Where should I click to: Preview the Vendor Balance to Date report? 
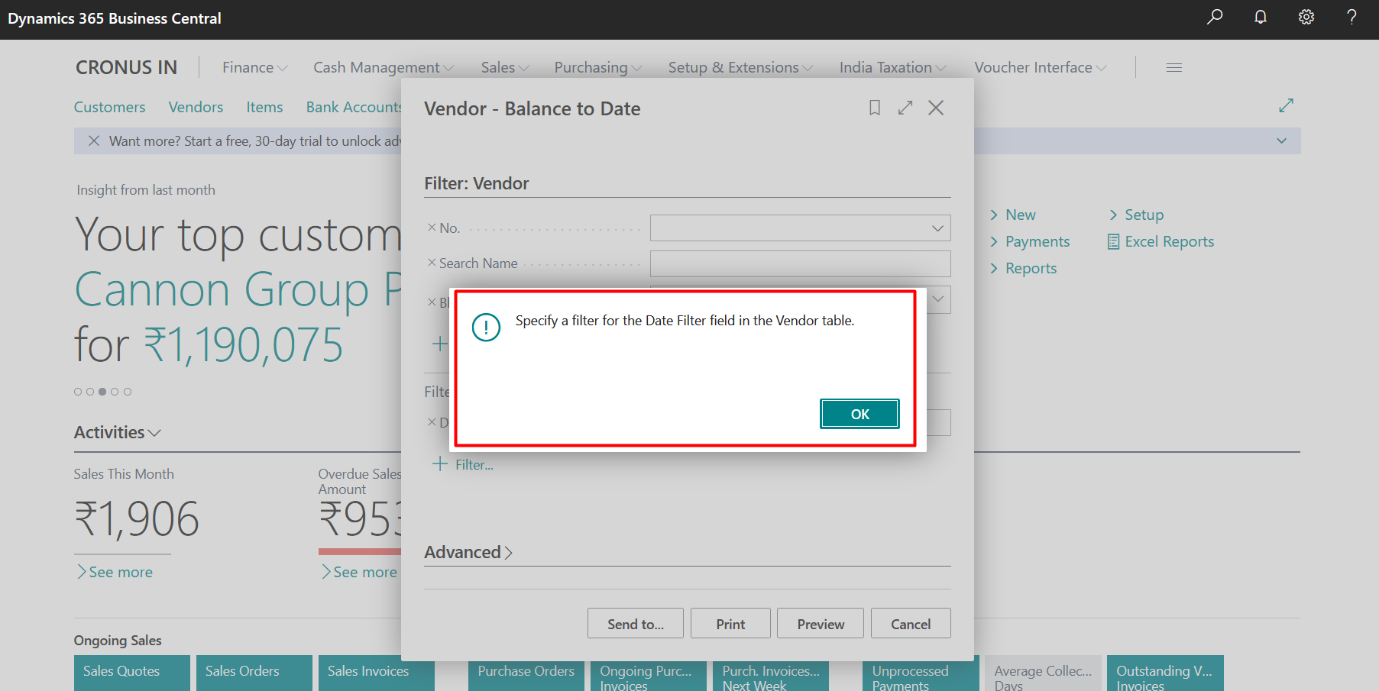[820, 623]
